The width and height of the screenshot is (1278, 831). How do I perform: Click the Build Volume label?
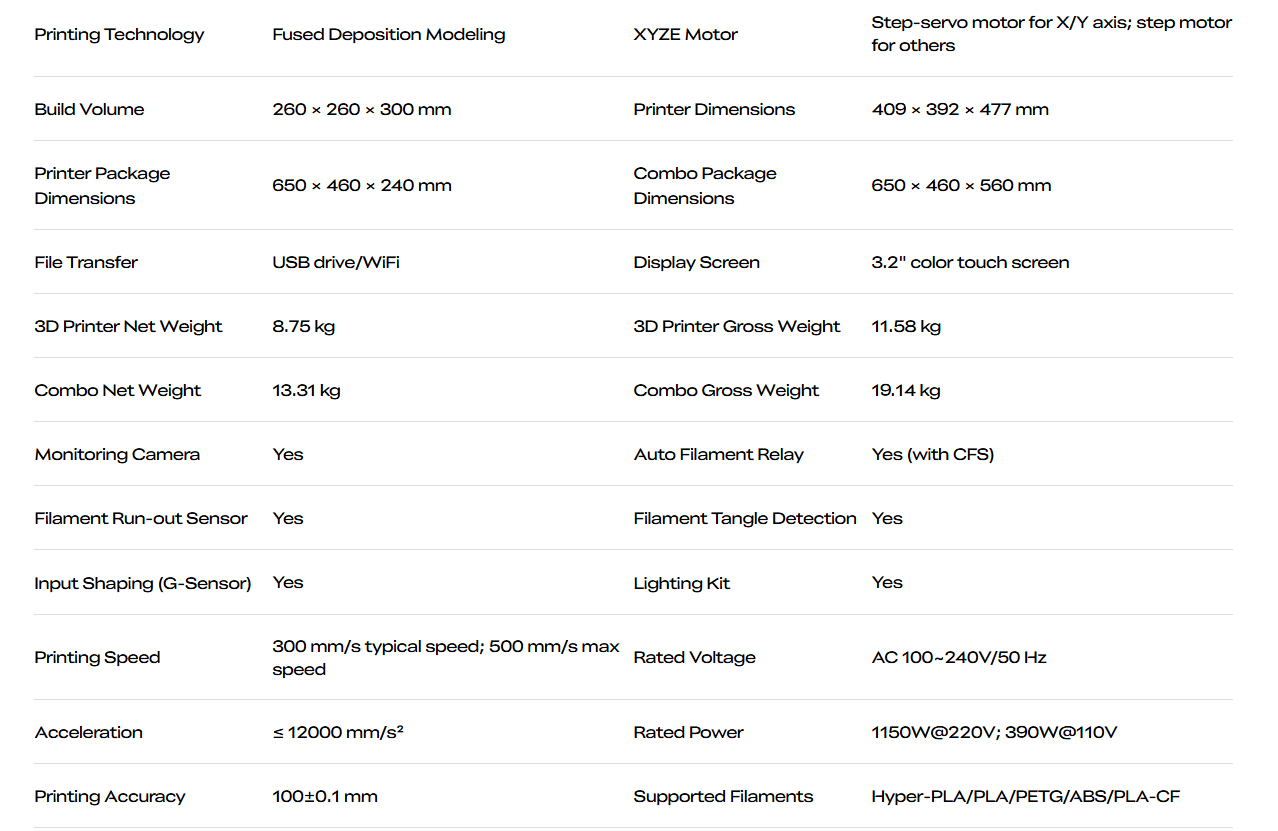tap(89, 110)
